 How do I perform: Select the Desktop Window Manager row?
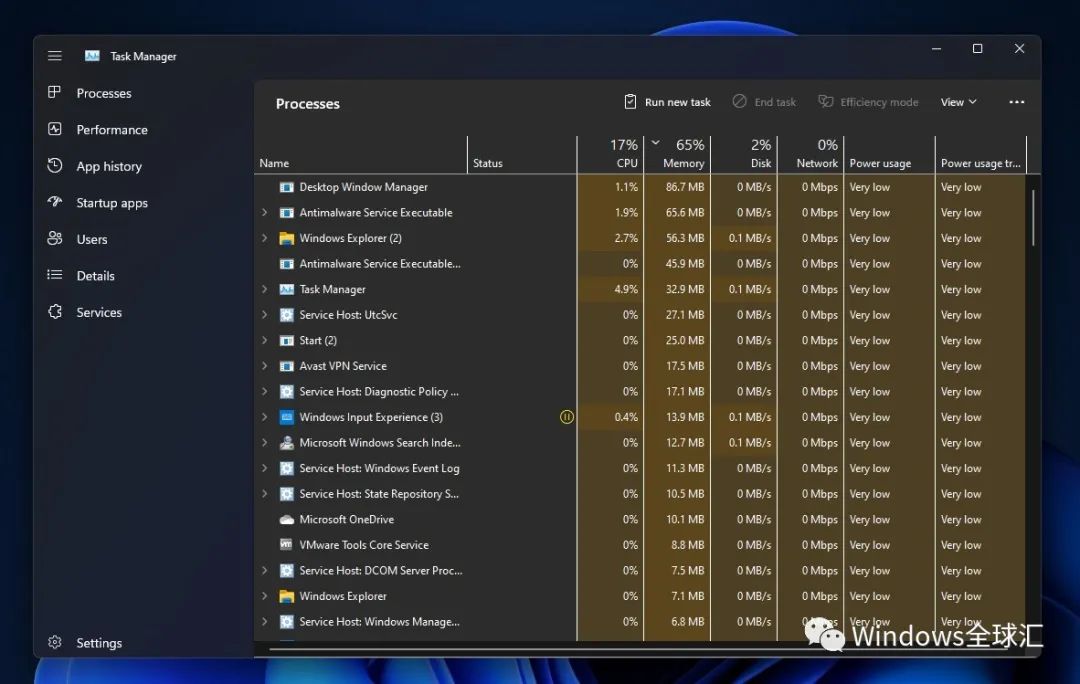point(641,187)
